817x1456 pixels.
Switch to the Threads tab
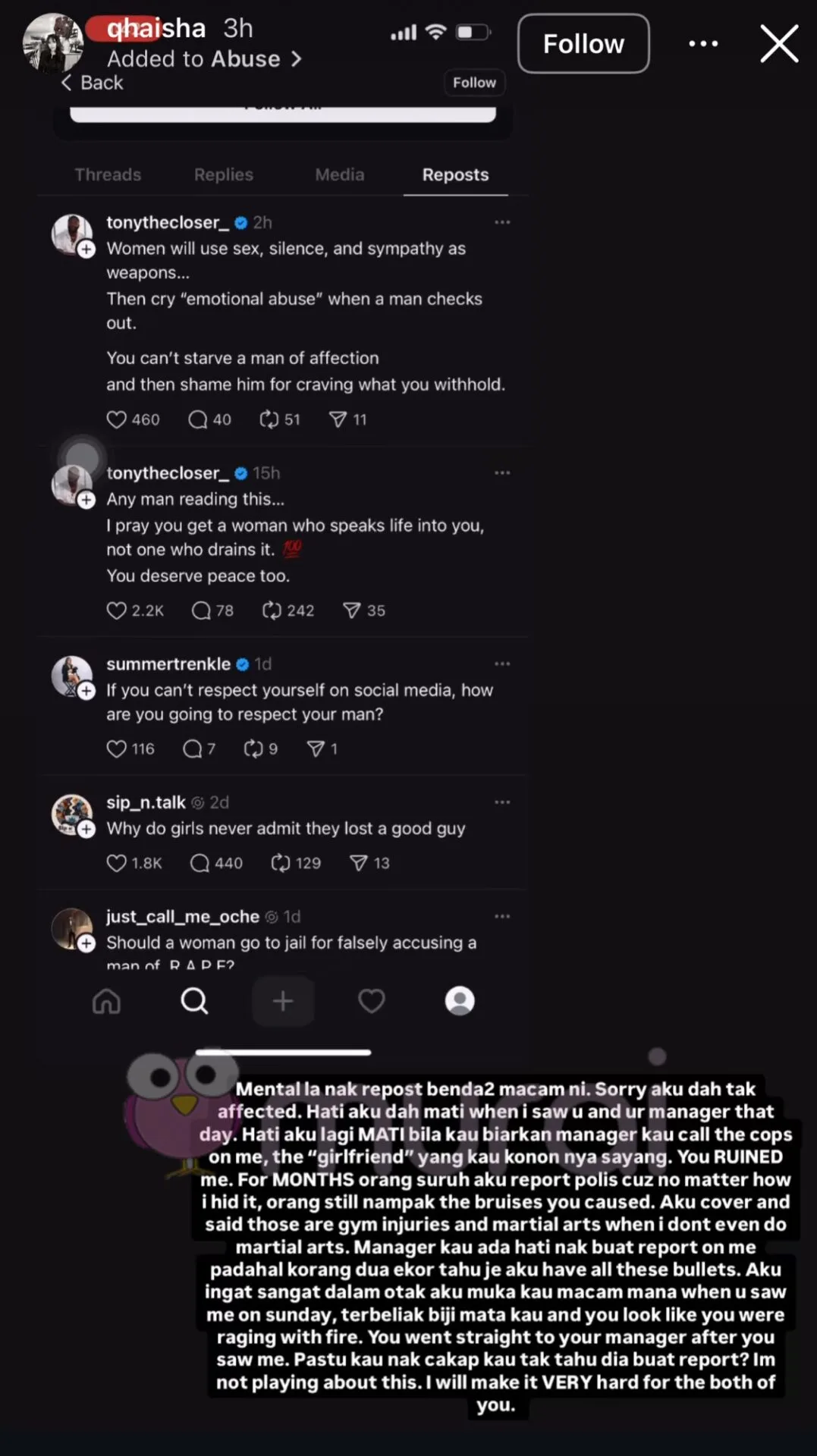pyautogui.click(x=108, y=174)
